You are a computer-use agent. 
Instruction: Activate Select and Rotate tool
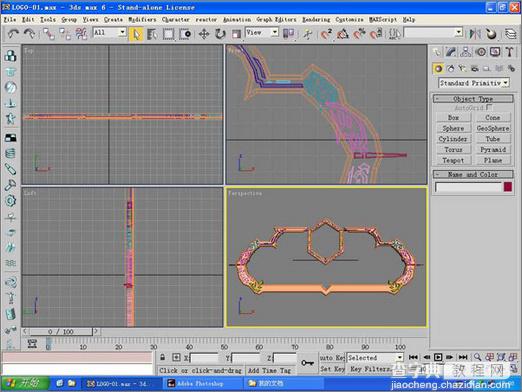(x=220, y=34)
